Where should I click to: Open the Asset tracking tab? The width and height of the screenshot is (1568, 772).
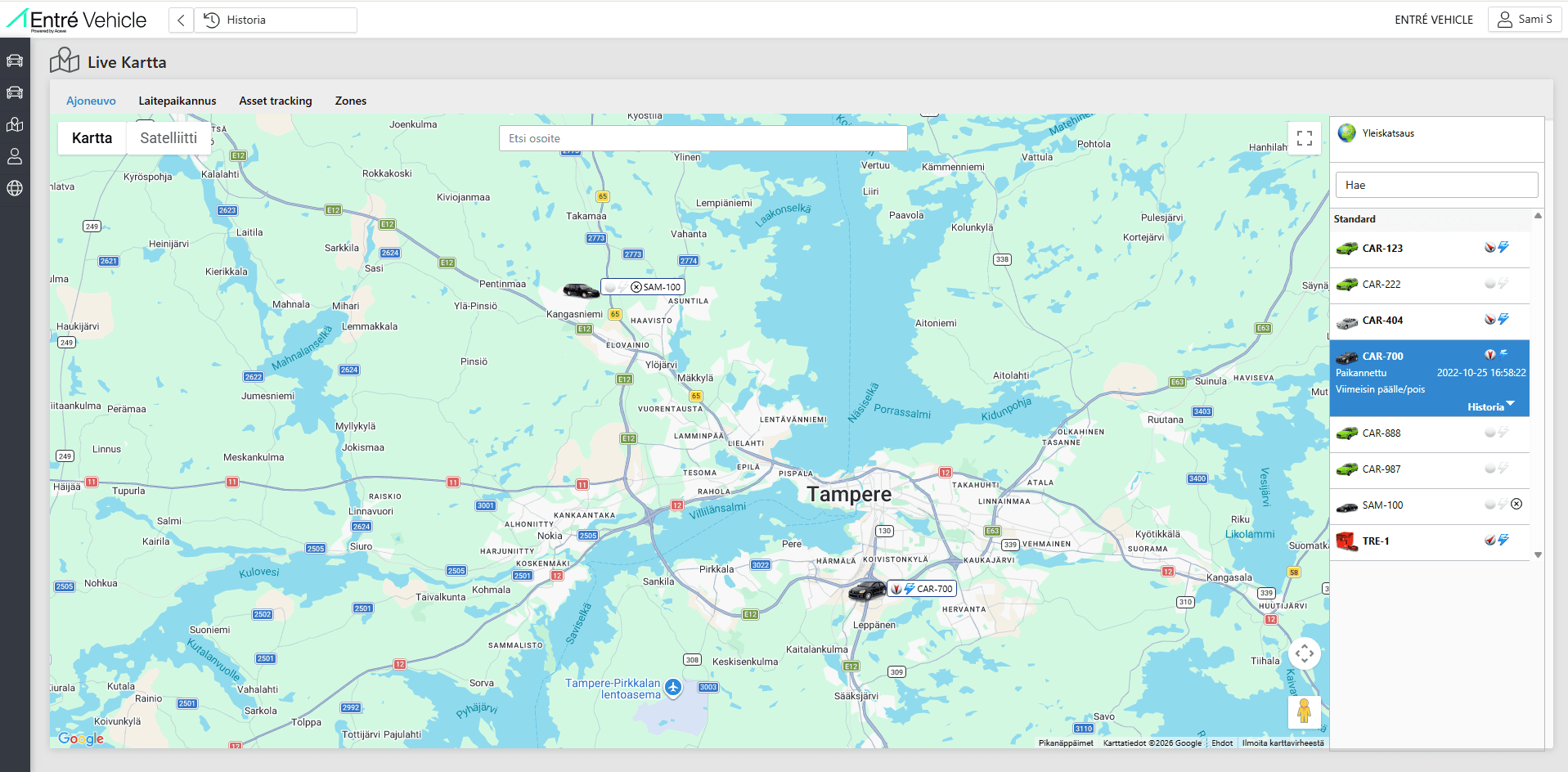coord(276,101)
